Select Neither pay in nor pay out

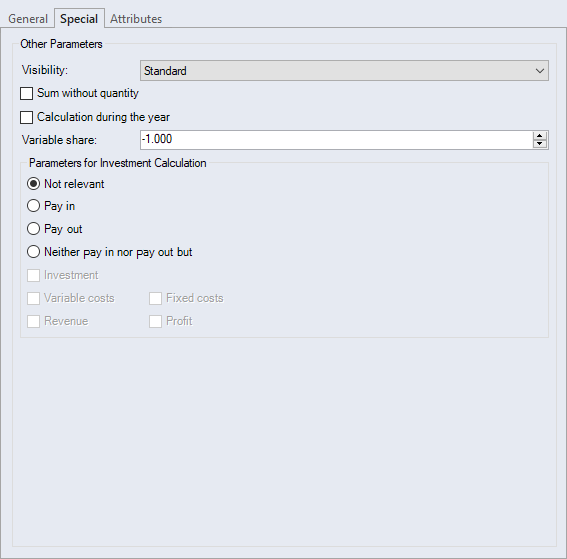[x=33, y=252]
